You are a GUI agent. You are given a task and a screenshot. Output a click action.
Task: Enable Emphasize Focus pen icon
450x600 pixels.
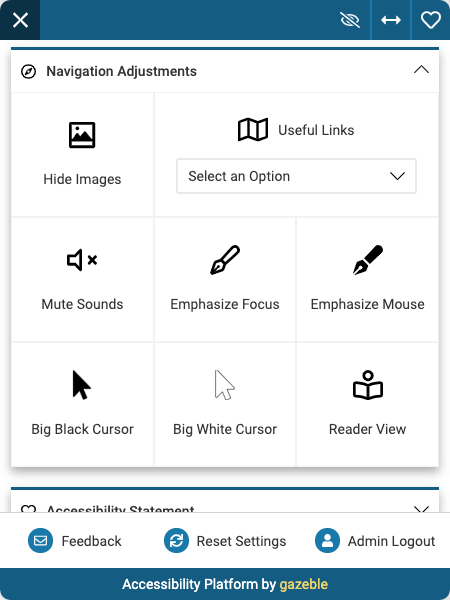click(225, 260)
